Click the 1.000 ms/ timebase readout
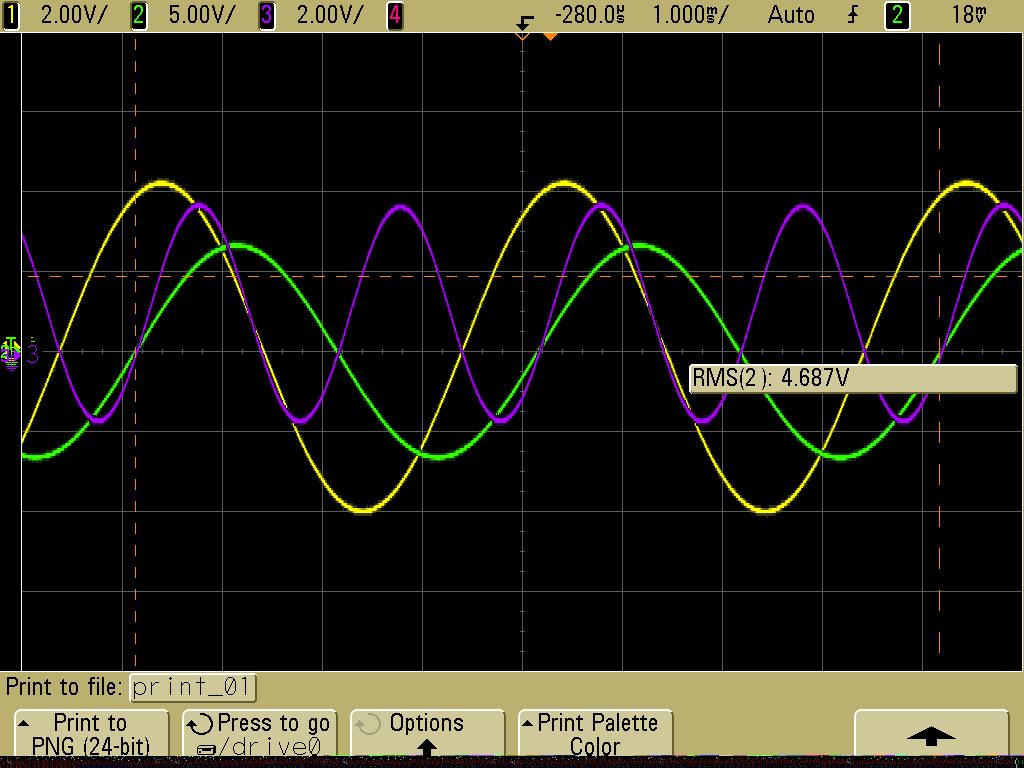Viewport: 1024px width, 768px height. coord(689,15)
